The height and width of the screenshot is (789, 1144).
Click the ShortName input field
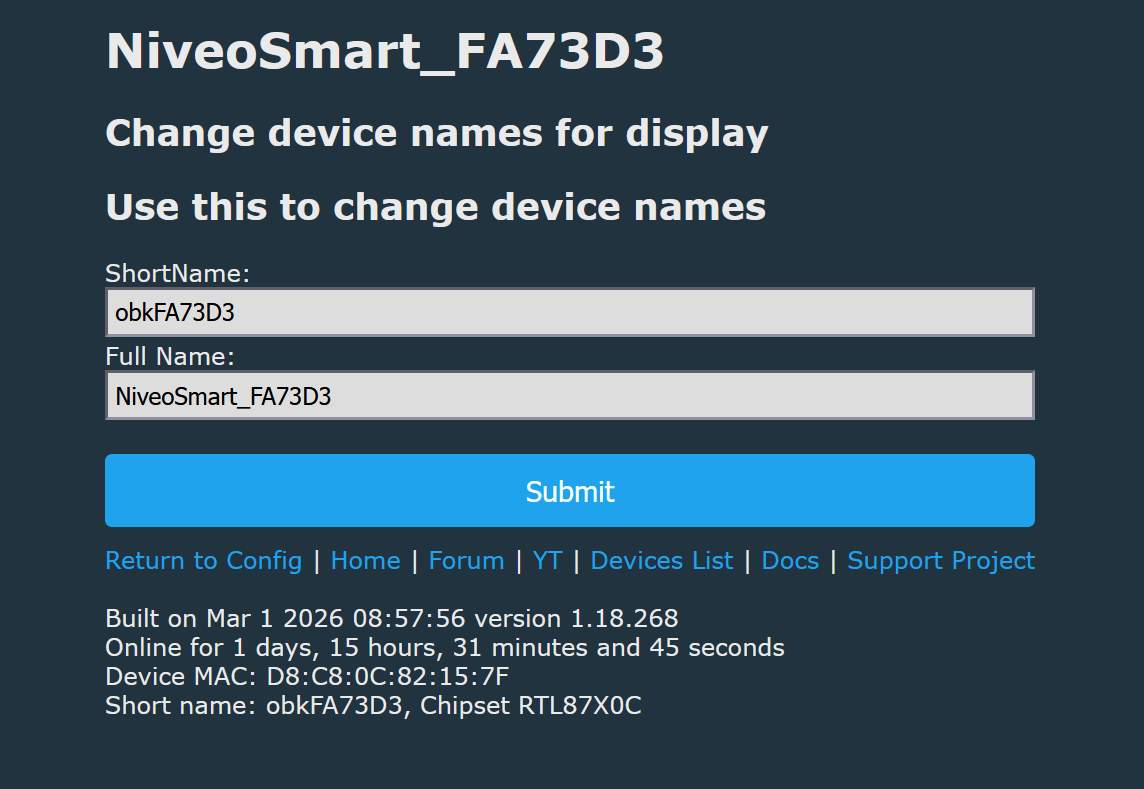tap(569, 313)
